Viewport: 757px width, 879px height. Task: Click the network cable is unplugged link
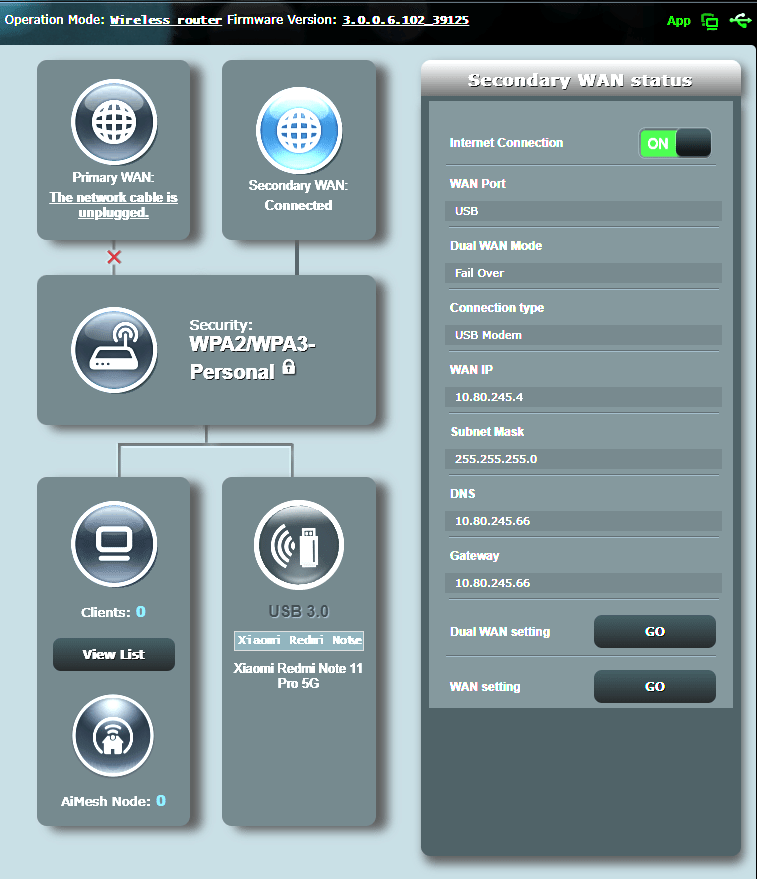(113, 205)
